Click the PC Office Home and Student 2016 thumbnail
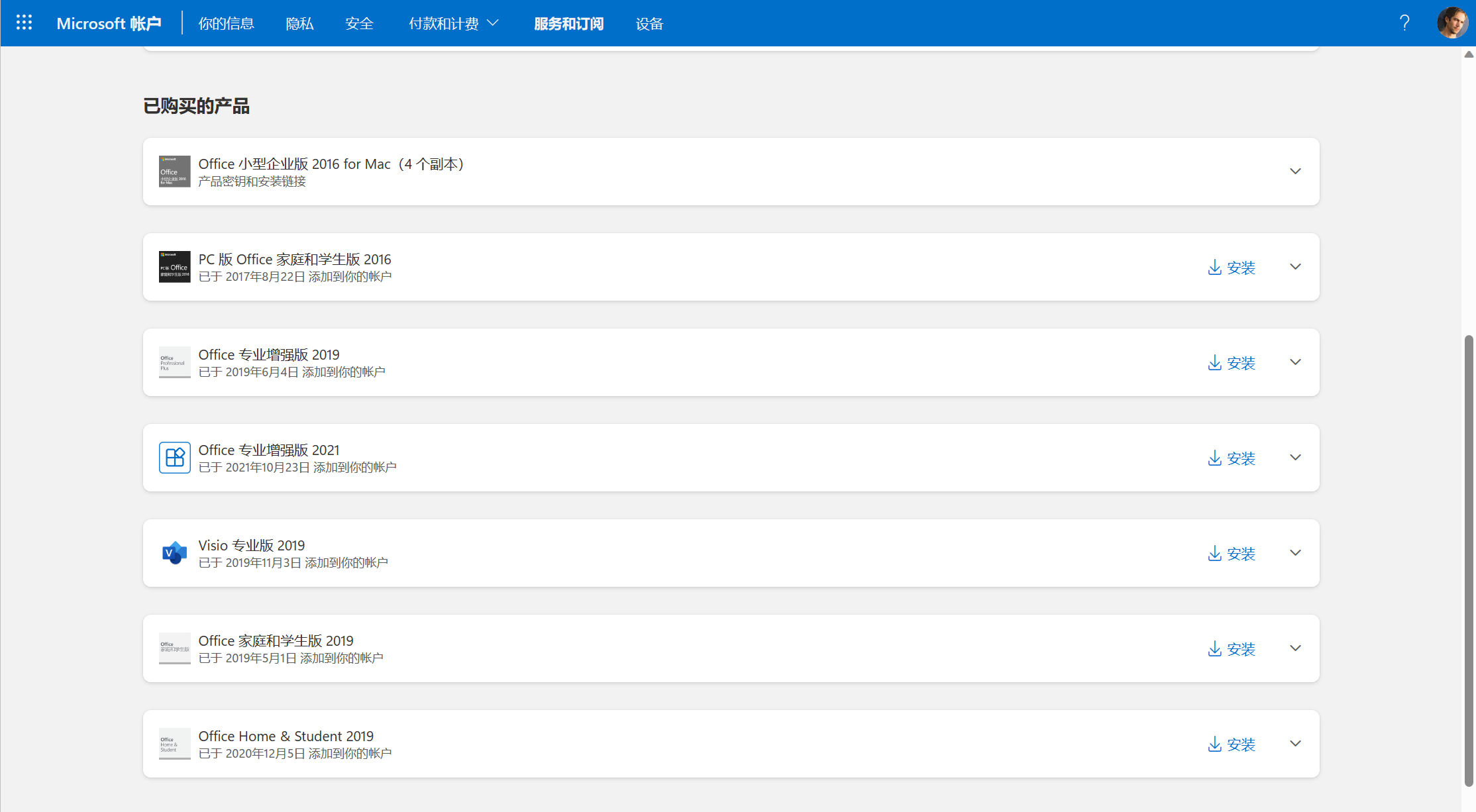This screenshot has height=812, width=1476. 175,267
